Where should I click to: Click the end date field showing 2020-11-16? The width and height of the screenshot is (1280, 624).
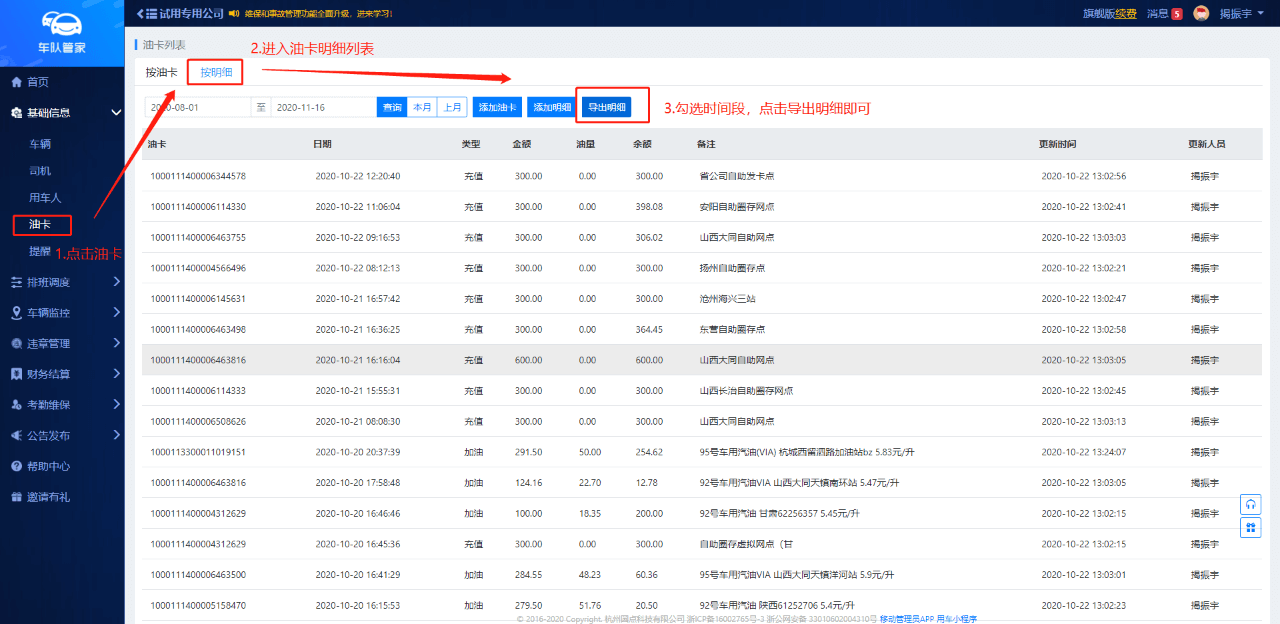322,107
